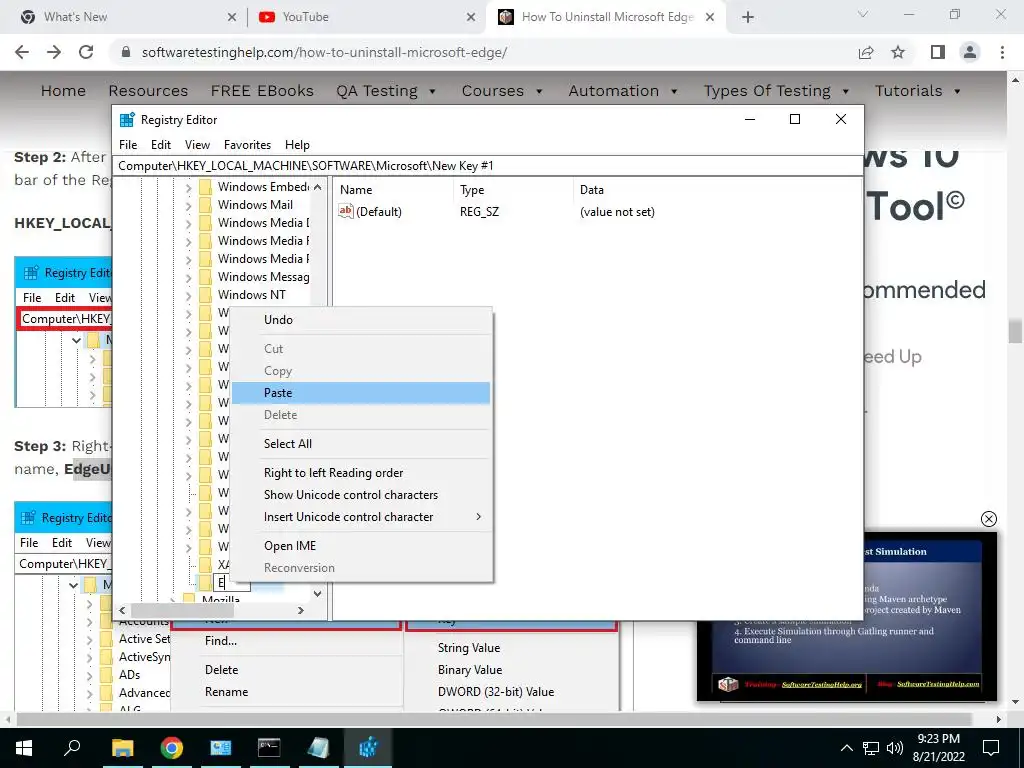Click the Chrome back arrow icon

[x=22, y=52]
